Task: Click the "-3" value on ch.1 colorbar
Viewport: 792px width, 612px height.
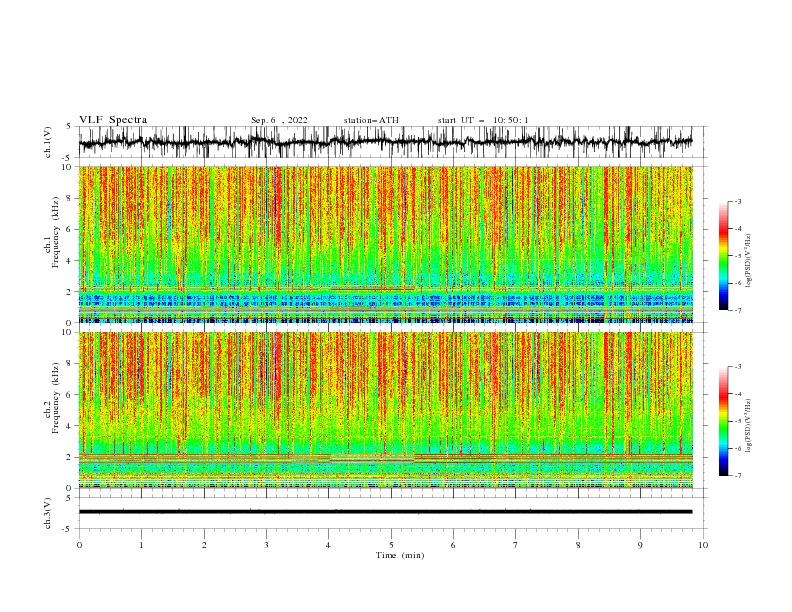Action: (737, 201)
